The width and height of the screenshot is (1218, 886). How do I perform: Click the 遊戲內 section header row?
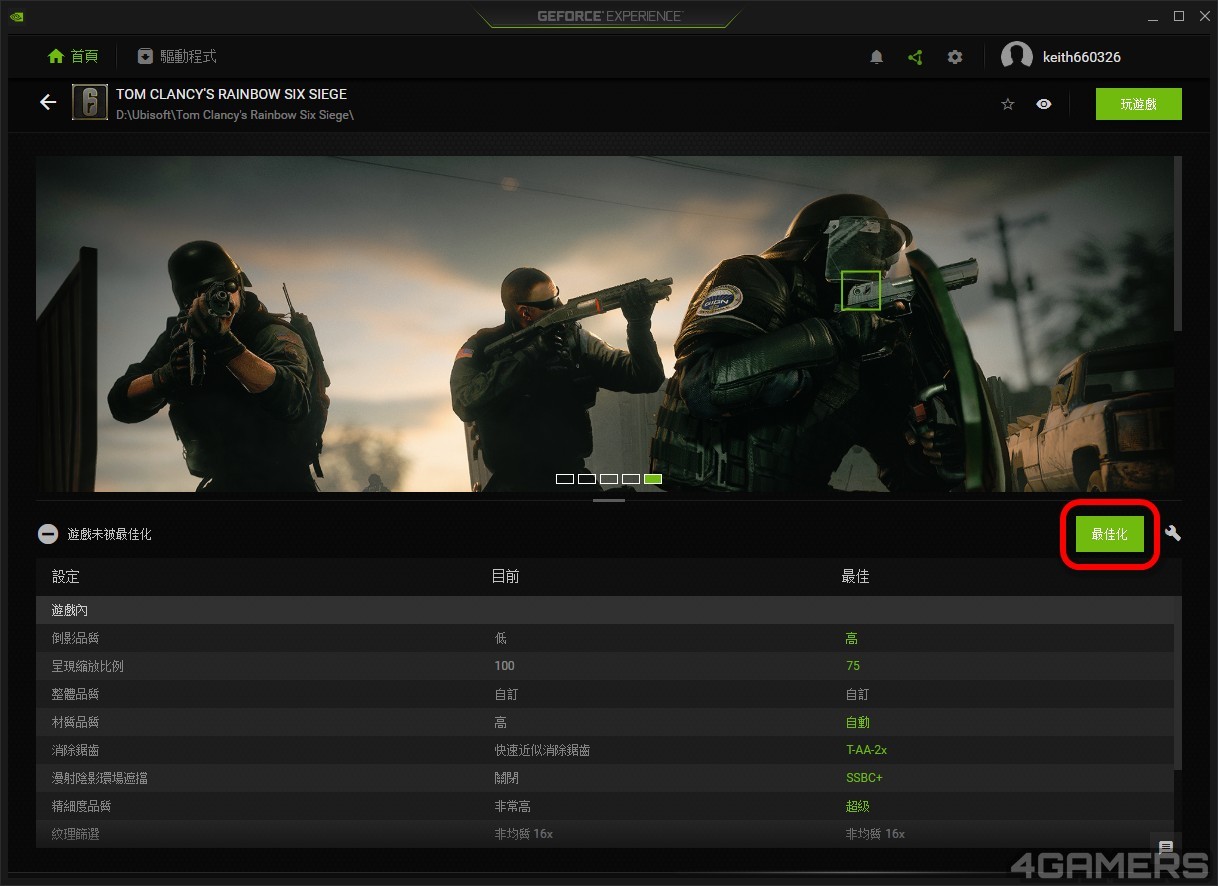click(605, 610)
